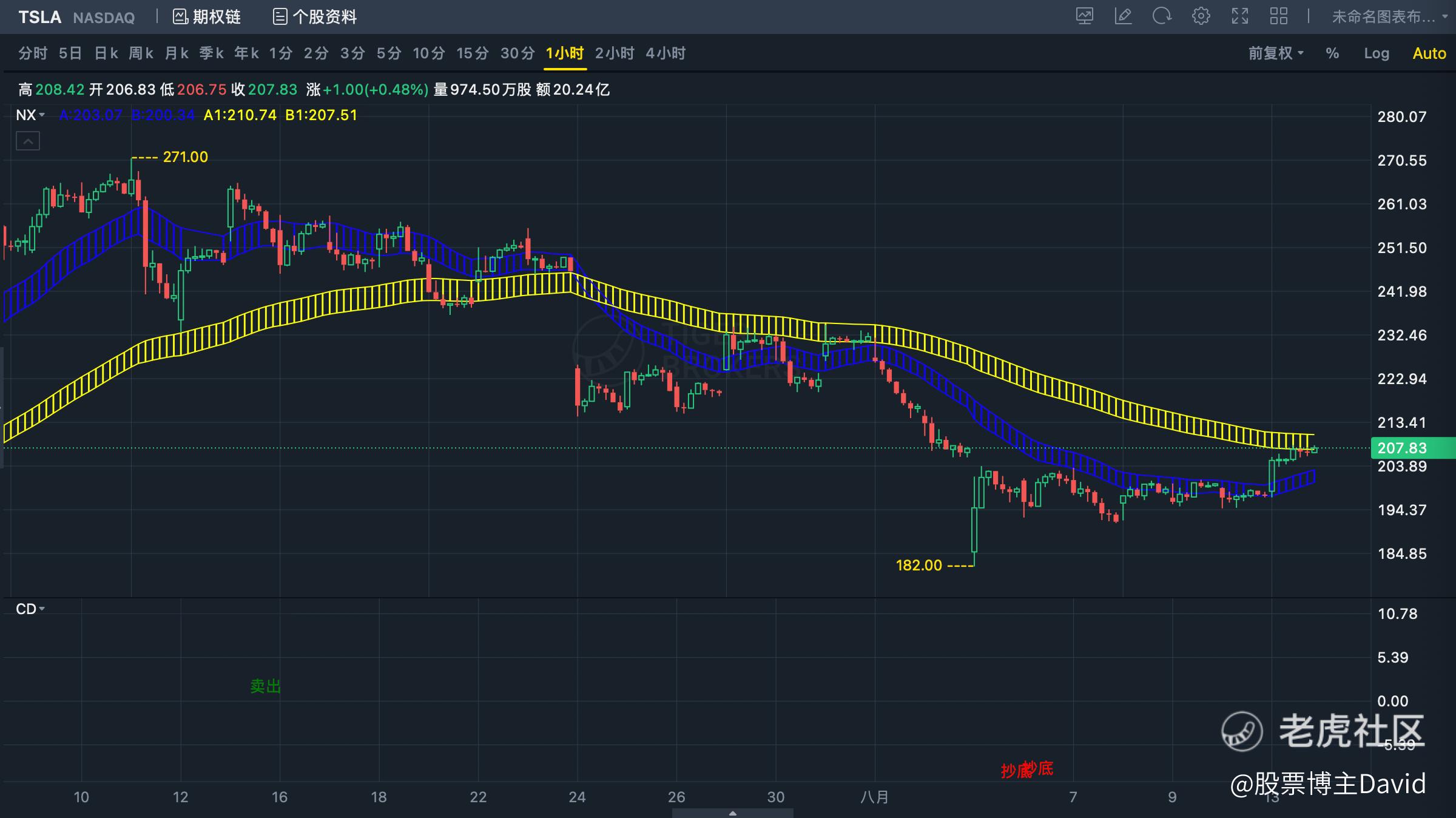Click the 15分 interval button
1456x818 pixels.
(472, 53)
